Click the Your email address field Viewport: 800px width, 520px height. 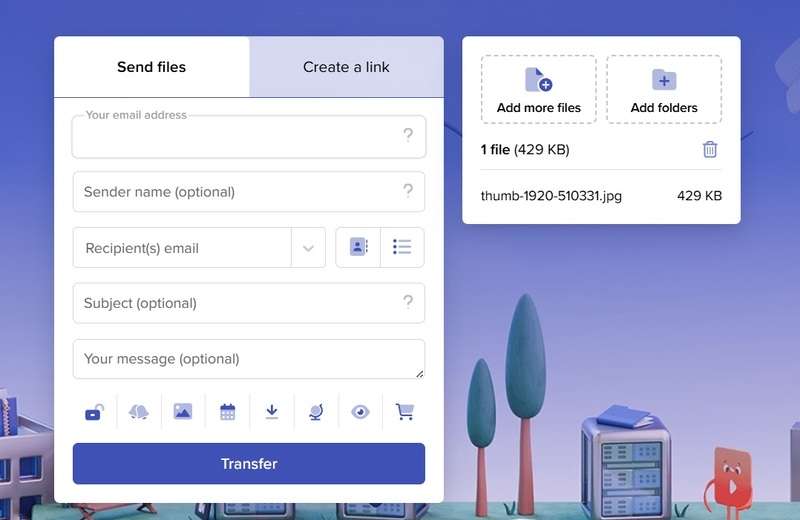coord(235,138)
